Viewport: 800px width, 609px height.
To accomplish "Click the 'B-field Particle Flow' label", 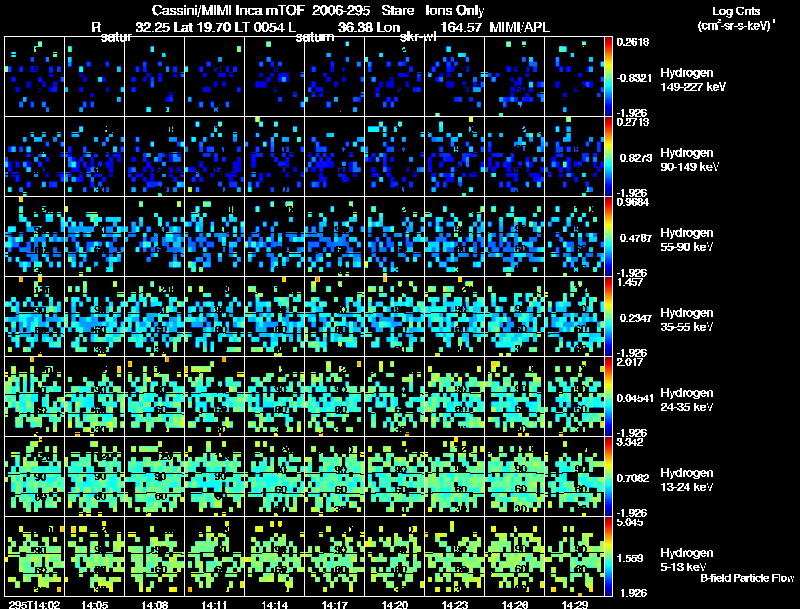I will pos(747,578).
